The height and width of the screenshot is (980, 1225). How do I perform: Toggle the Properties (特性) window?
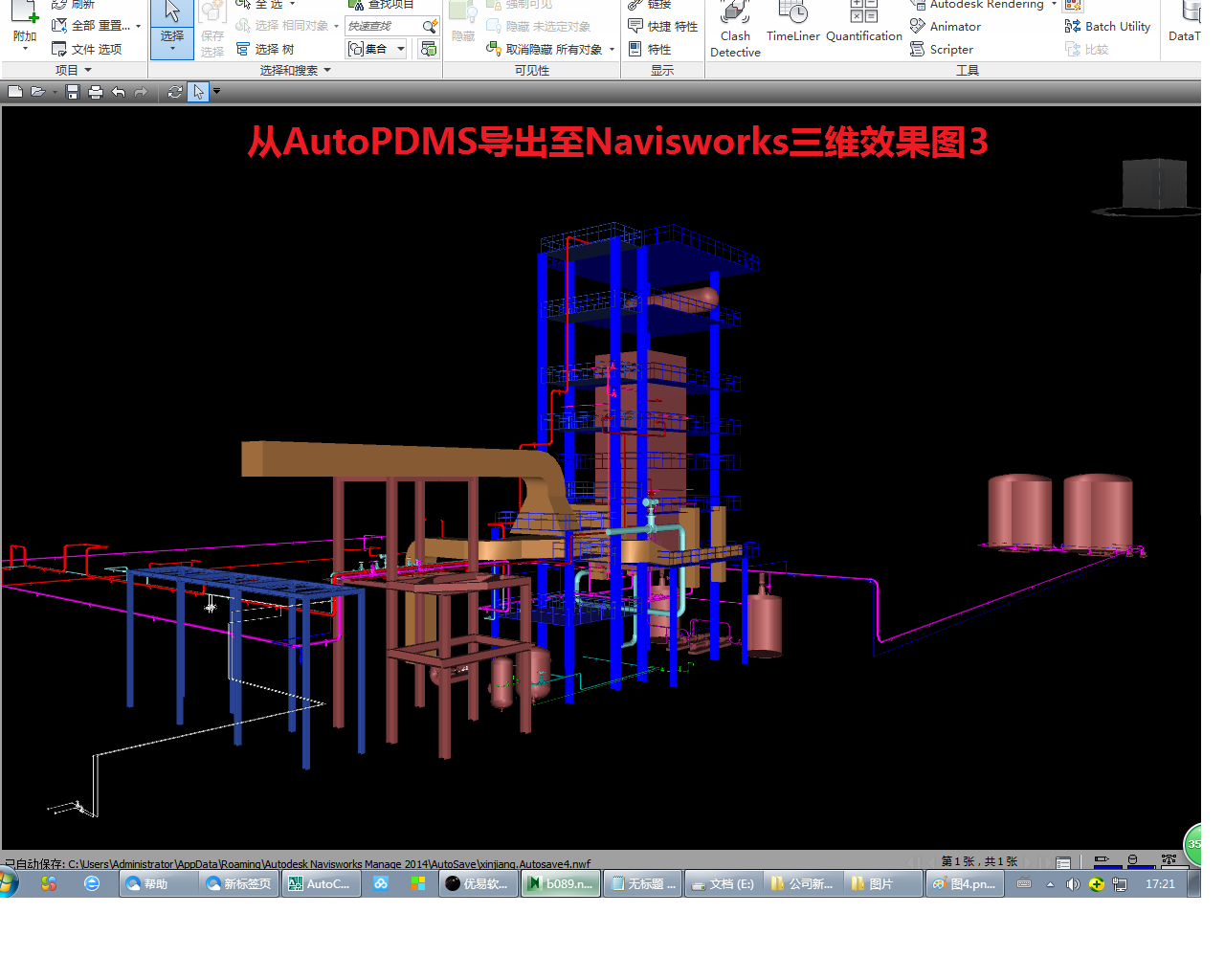[650, 49]
